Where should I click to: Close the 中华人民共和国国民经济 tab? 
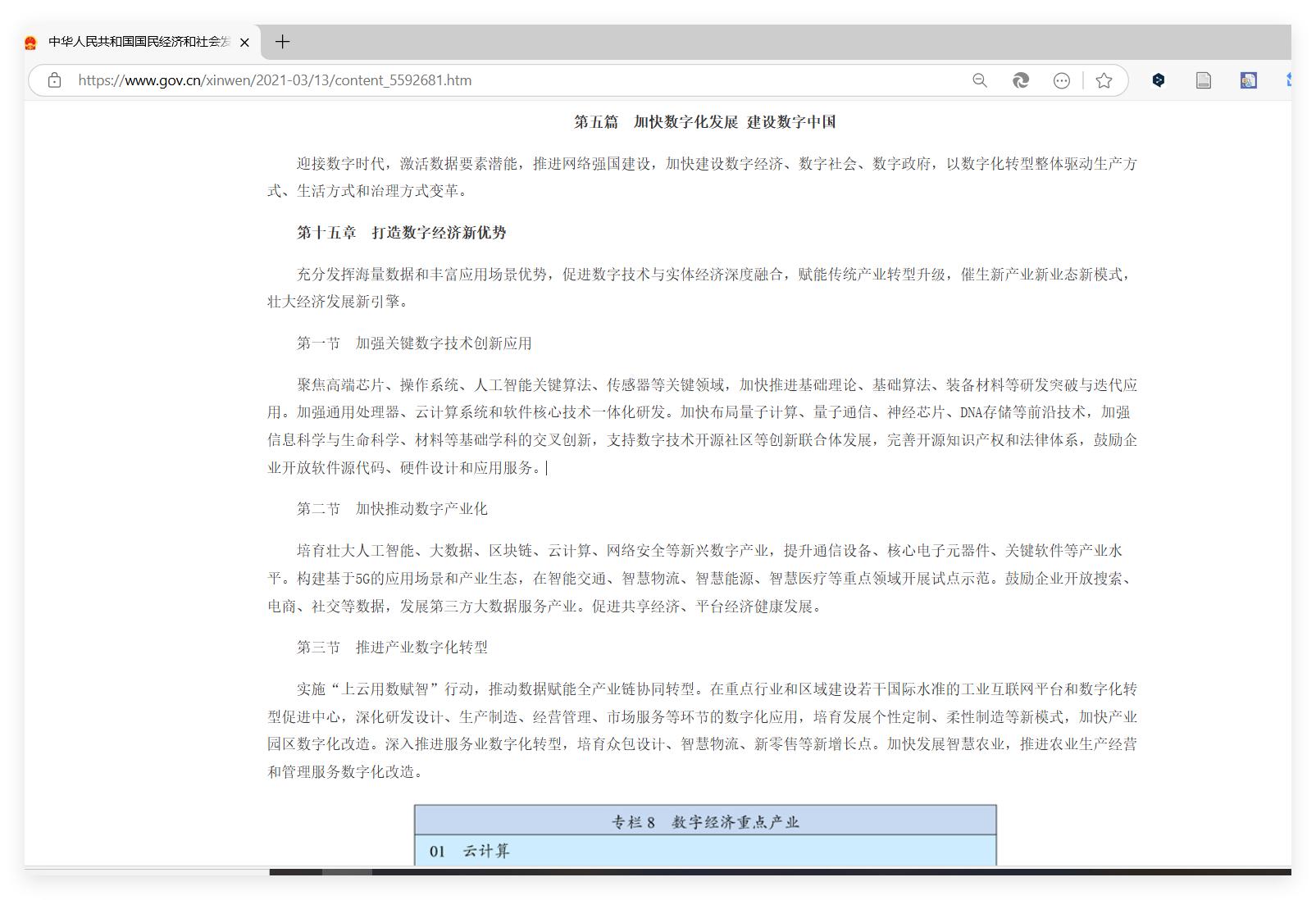(x=244, y=42)
